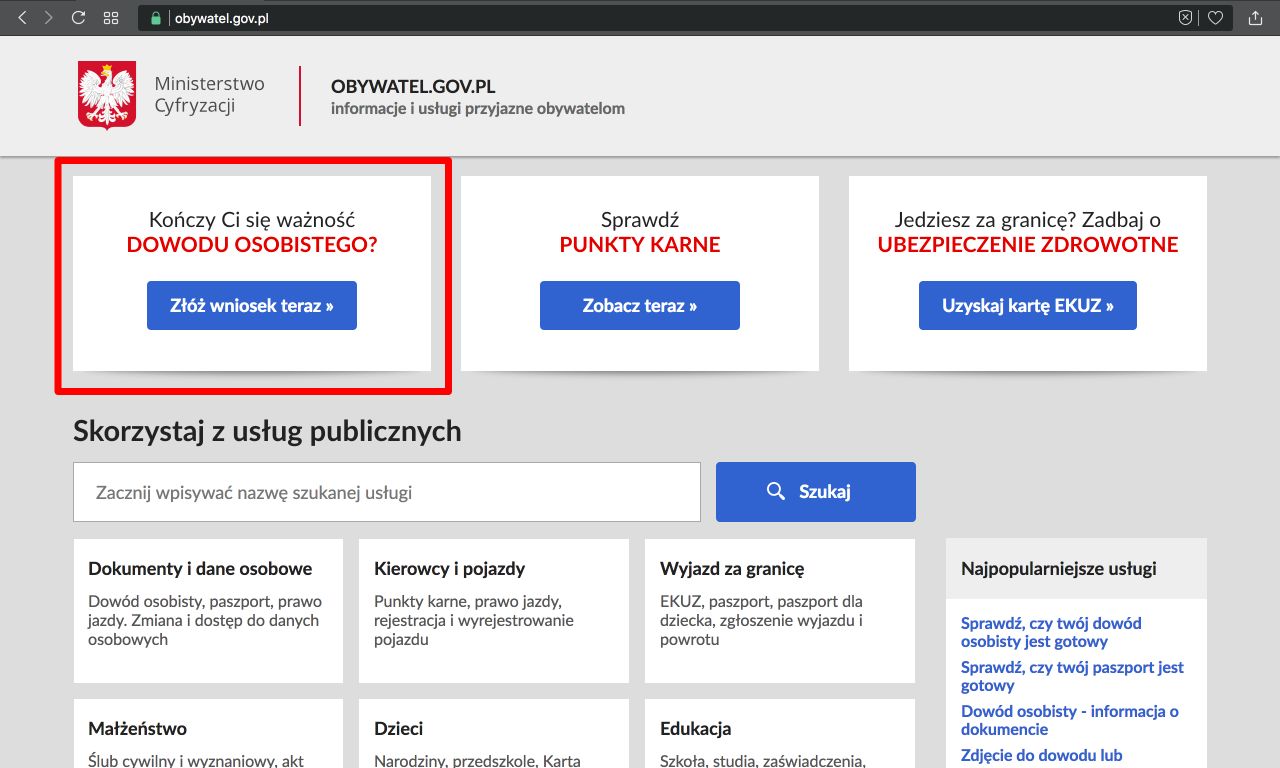The image size is (1280, 768).
Task: Click 'Kończy Ci się ważność' text
Action: 252,219
